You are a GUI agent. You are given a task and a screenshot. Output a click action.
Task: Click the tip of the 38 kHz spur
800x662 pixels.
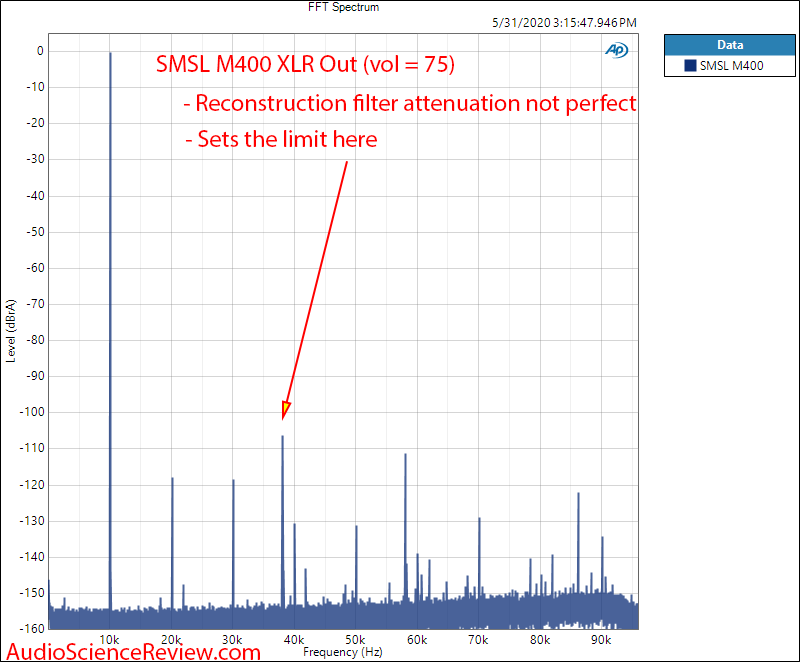point(282,437)
